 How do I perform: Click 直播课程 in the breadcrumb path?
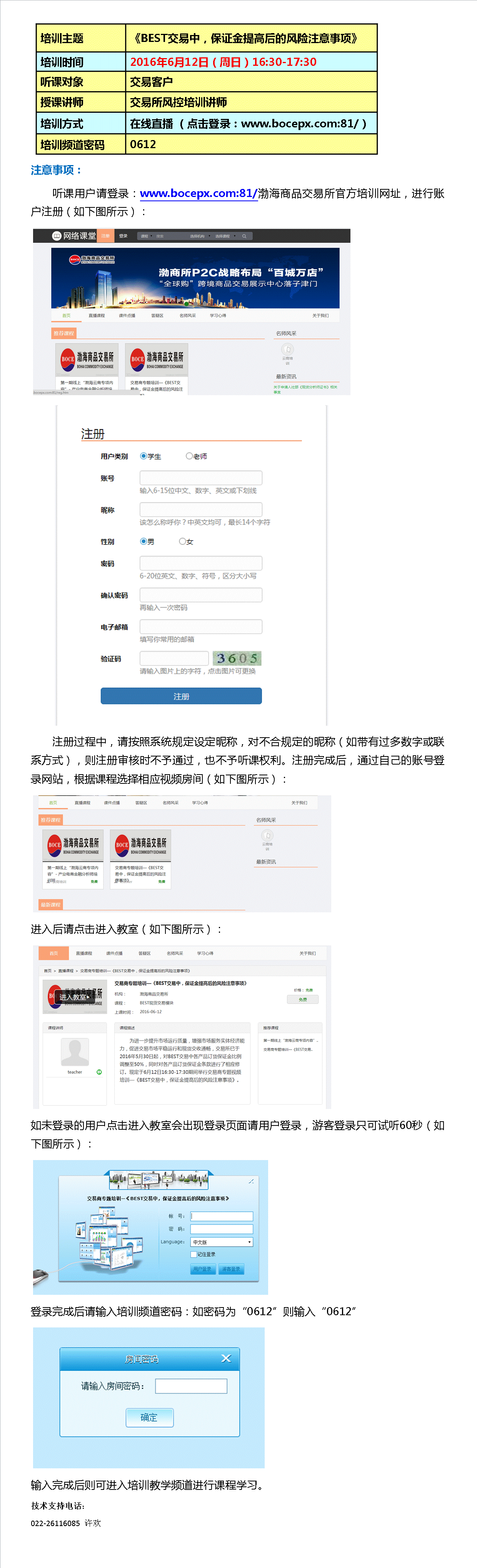66,971
